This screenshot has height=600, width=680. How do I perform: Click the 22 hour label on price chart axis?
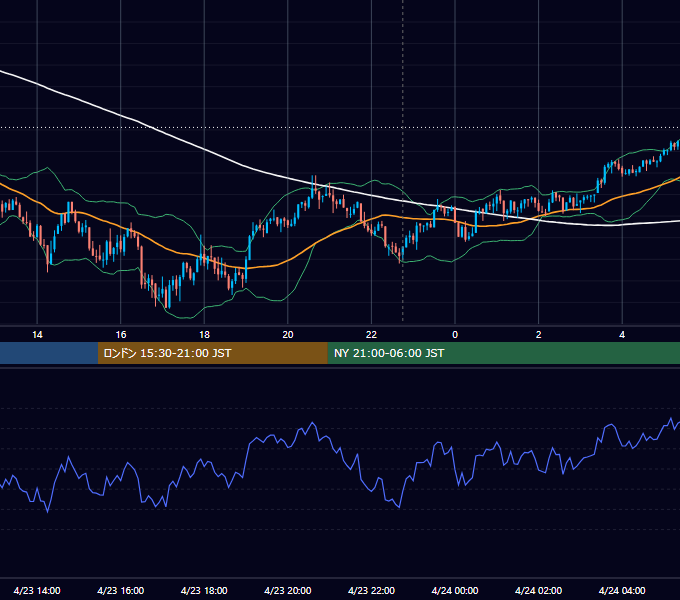coord(371,335)
